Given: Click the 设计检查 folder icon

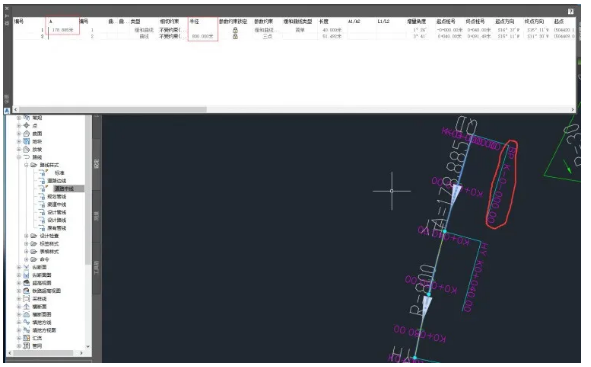Looking at the screenshot, I should point(34,236).
